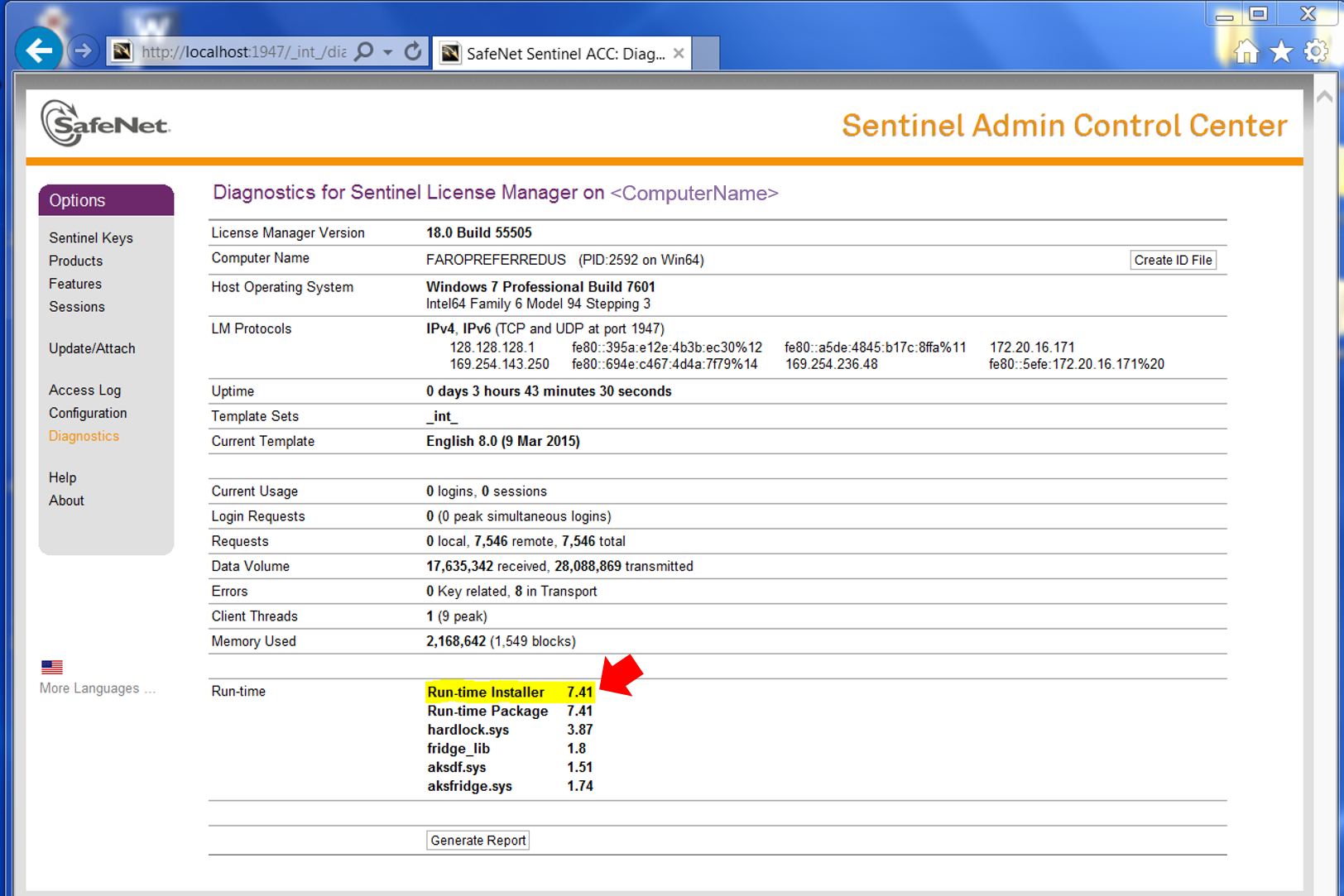Viewport: 1344px width, 896px height.
Task: Close the SafeNet Sentinel ACC tab
Action: (679, 54)
